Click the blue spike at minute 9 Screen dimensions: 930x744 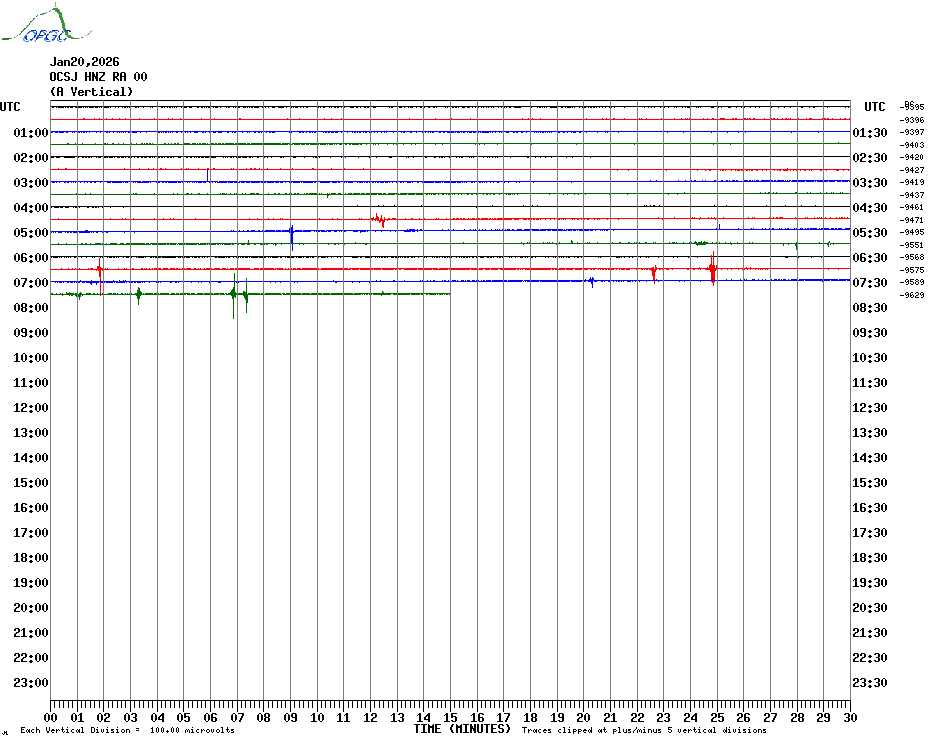click(x=291, y=237)
